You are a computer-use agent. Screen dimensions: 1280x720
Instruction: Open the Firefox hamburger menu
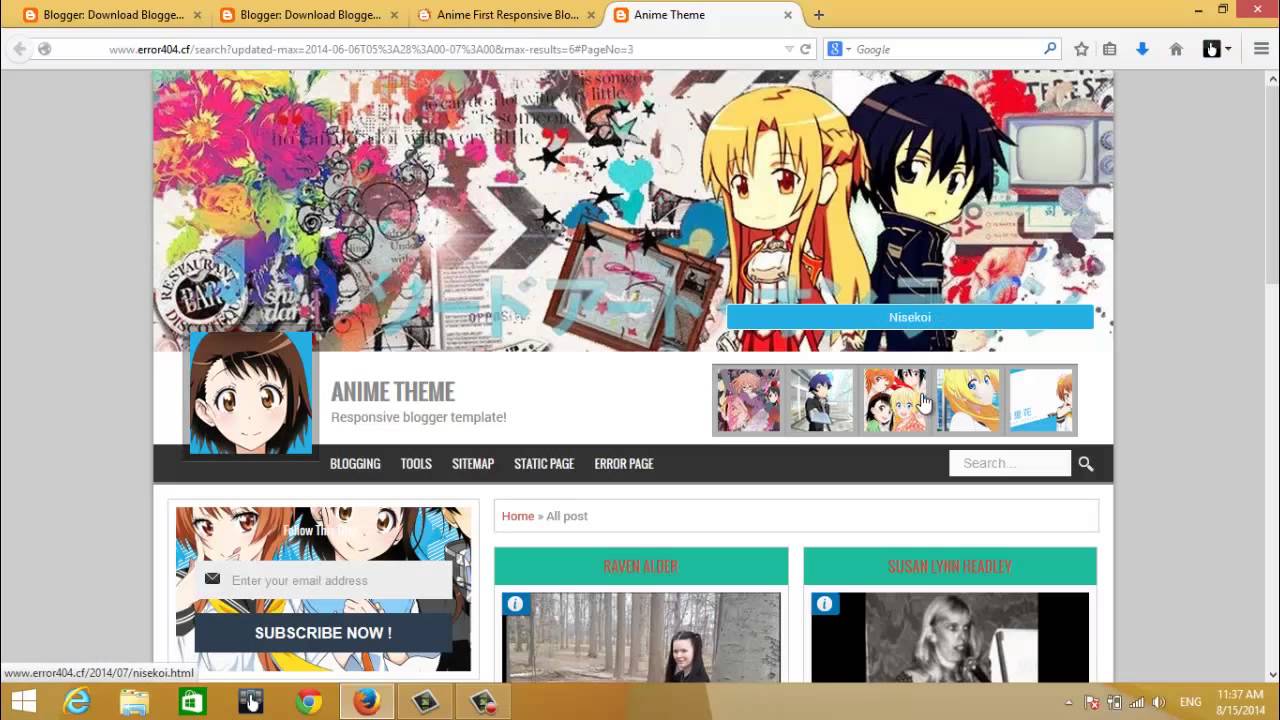click(1261, 49)
